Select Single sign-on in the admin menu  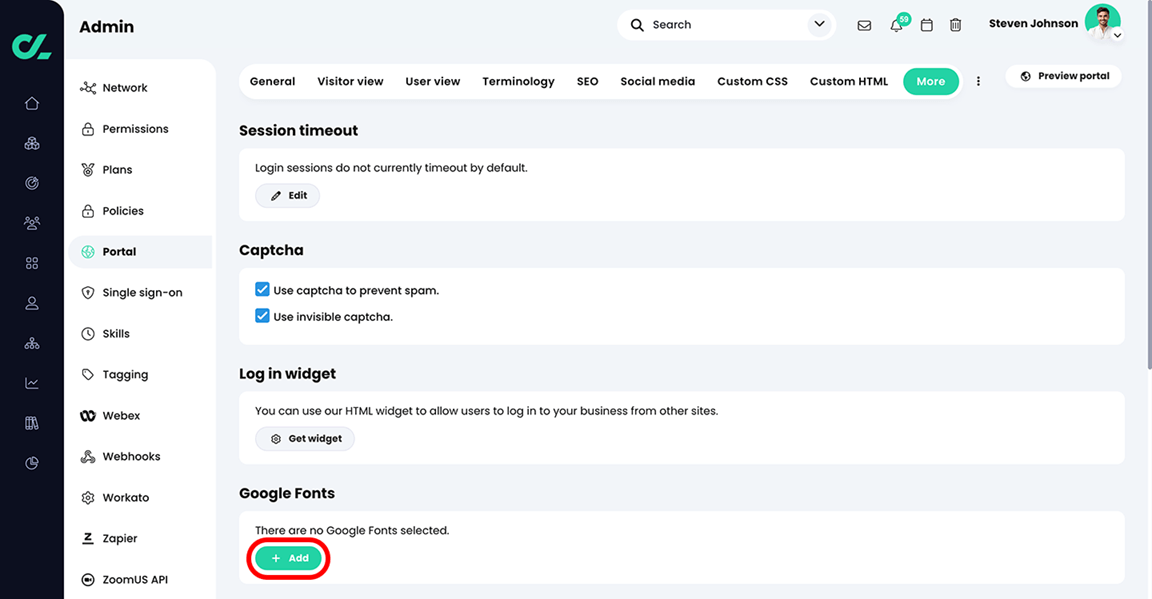coord(141,292)
